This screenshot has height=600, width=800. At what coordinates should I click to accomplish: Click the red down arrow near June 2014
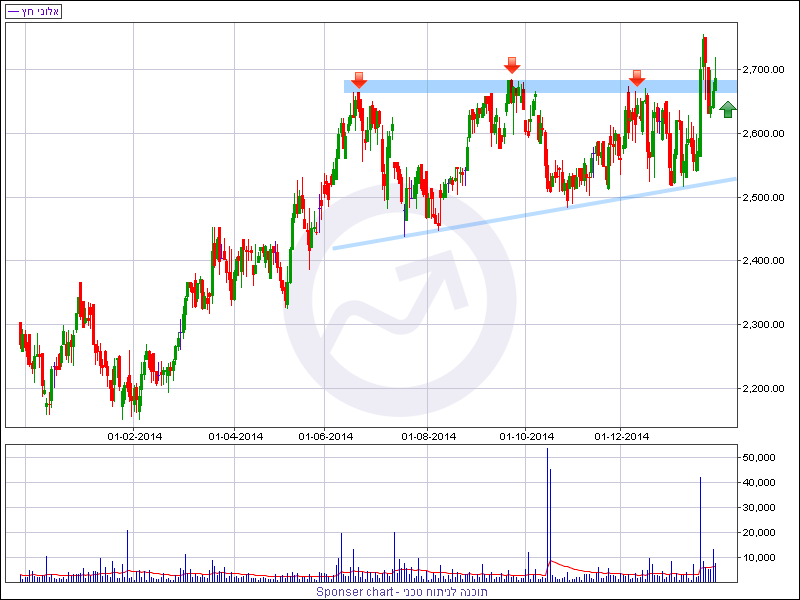(359, 81)
